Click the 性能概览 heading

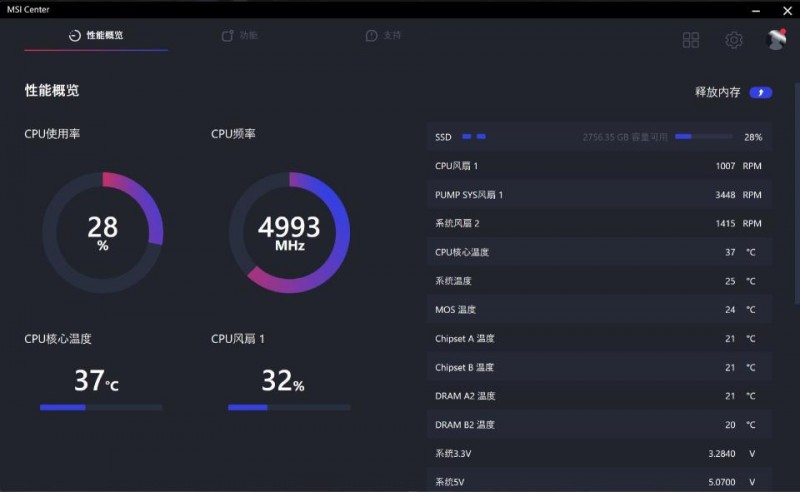(x=52, y=90)
